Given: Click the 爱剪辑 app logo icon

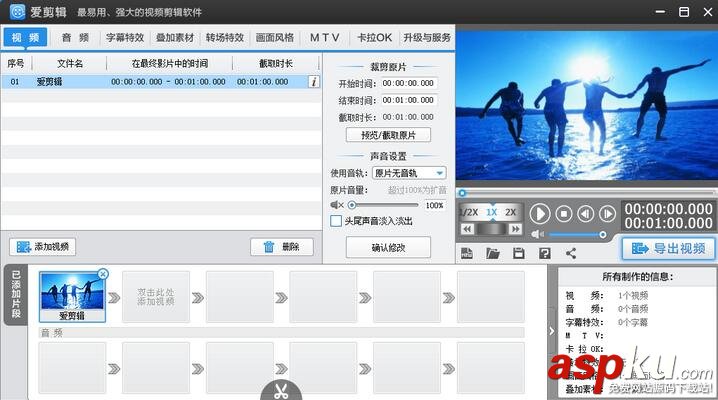Looking at the screenshot, I should coord(17,11).
